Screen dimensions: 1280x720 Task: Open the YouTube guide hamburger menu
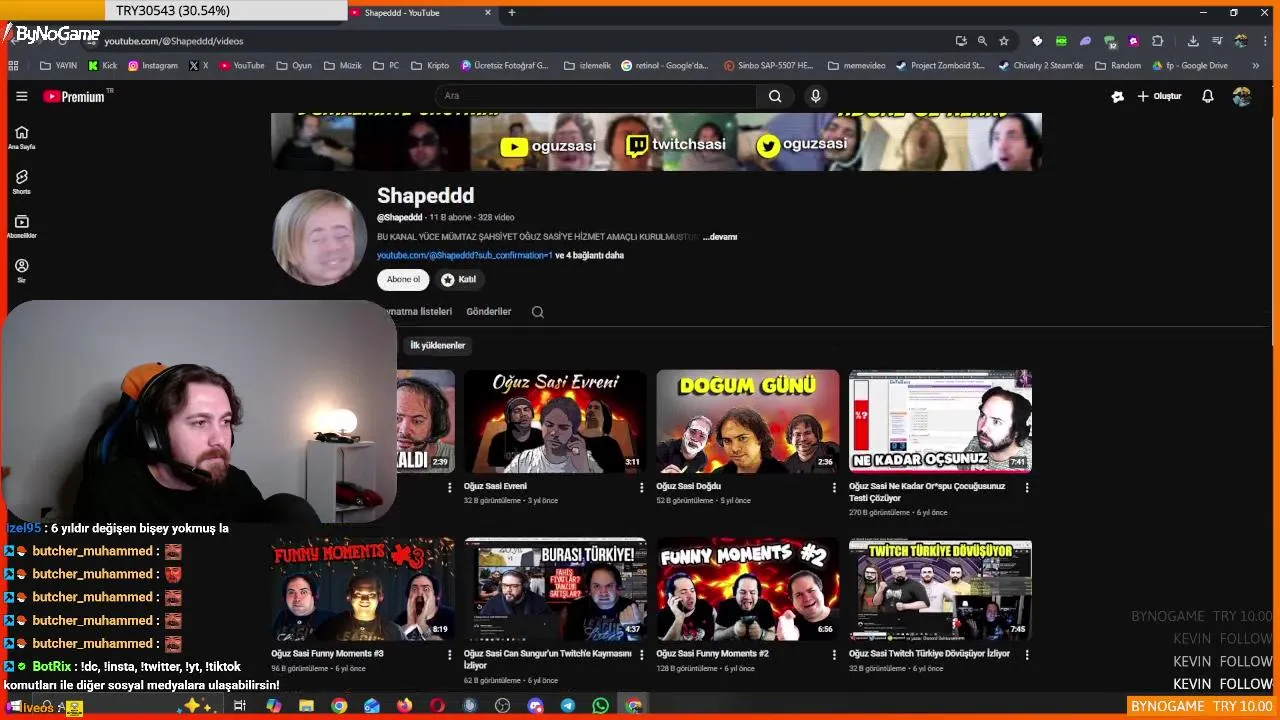[21, 96]
